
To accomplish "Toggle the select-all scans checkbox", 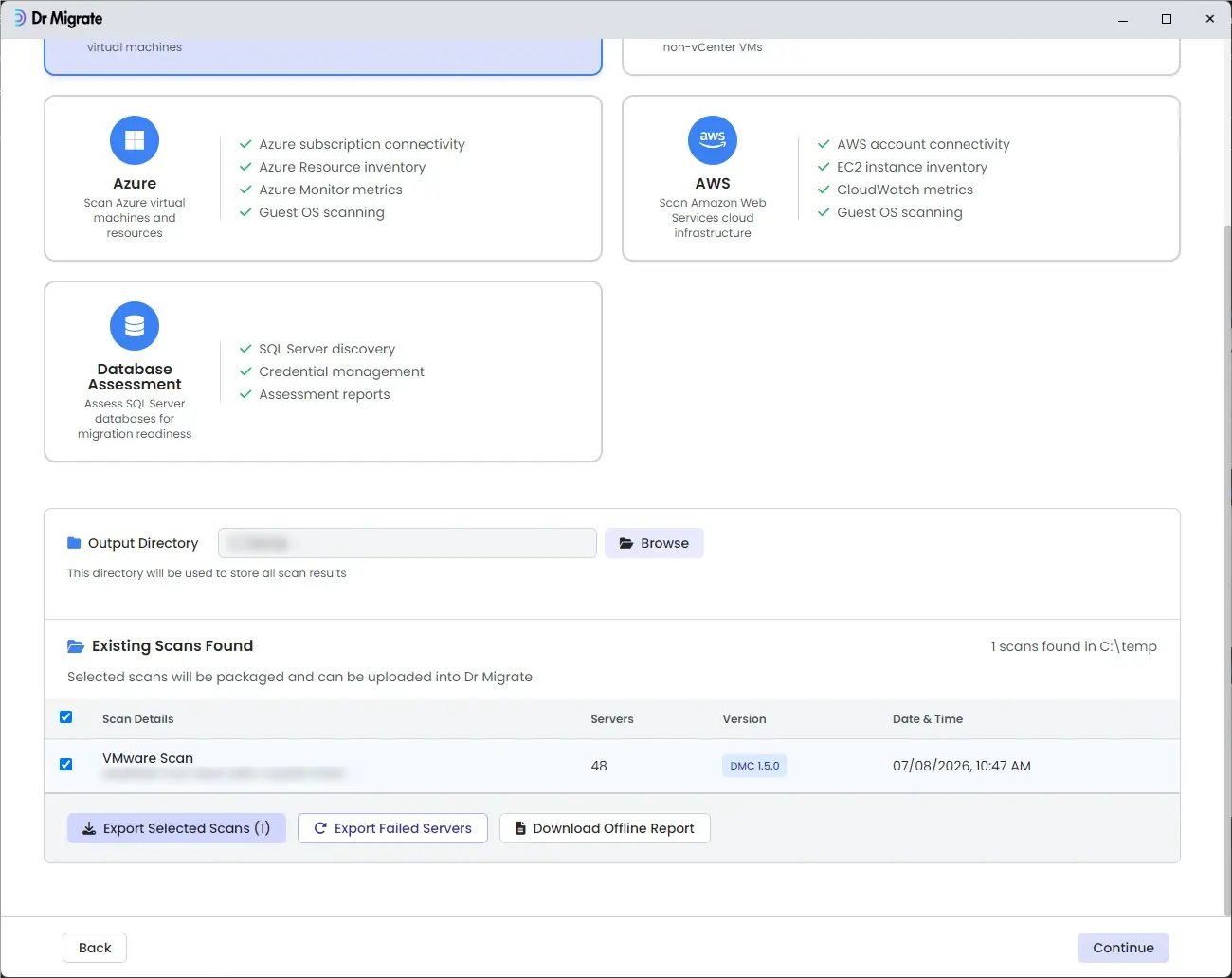I will 66,717.
